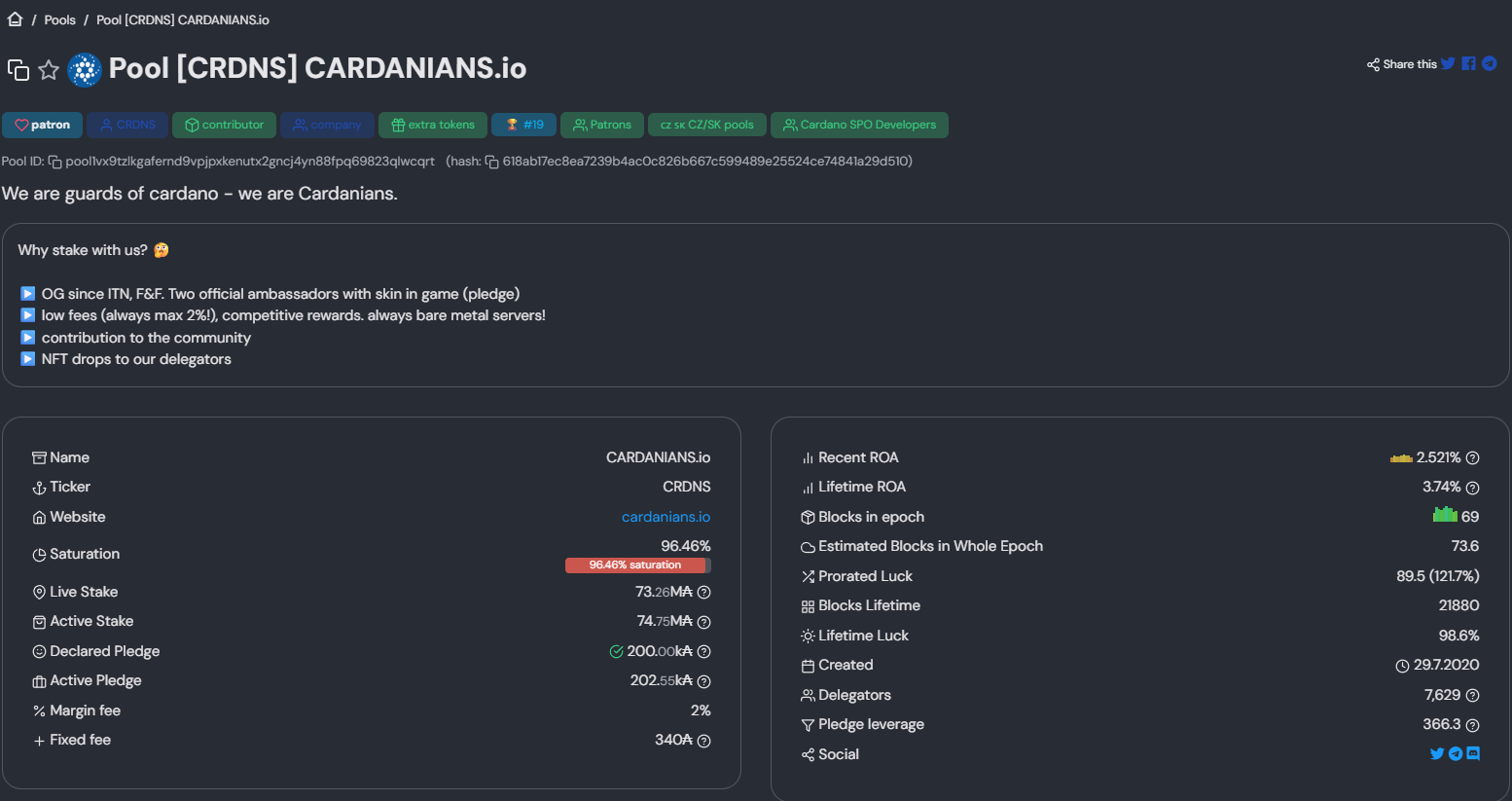Image resolution: width=1512 pixels, height=801 pixels.
Task: Click the Recent ROA mini chart
Action: [1401, 457]
